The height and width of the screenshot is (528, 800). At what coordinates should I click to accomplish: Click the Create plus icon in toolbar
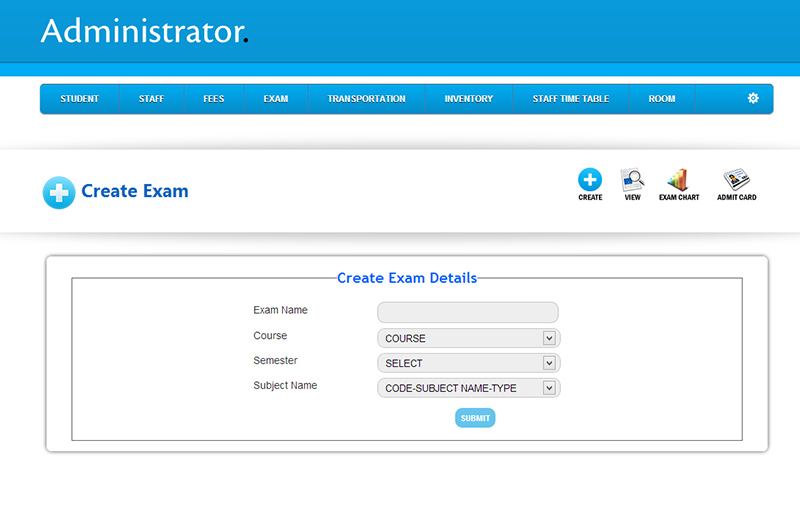coord(590,180)
